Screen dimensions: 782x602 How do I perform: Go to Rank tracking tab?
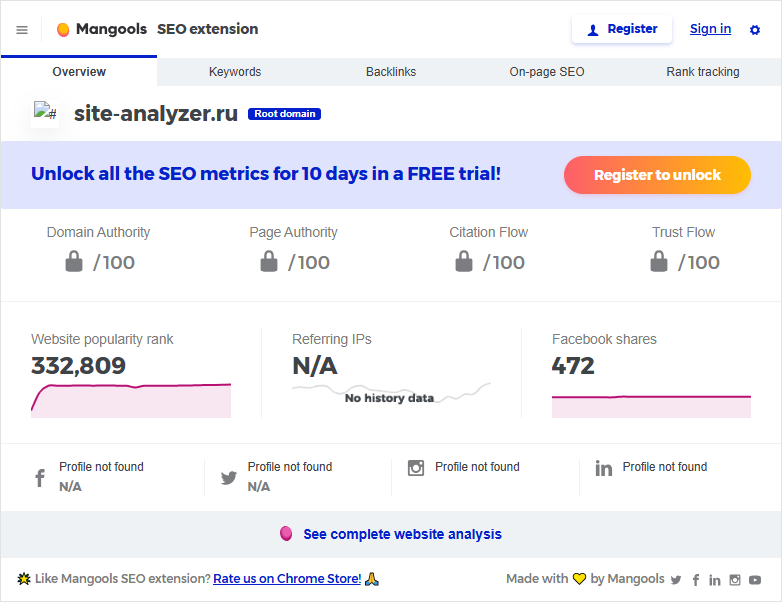point(703,71)
